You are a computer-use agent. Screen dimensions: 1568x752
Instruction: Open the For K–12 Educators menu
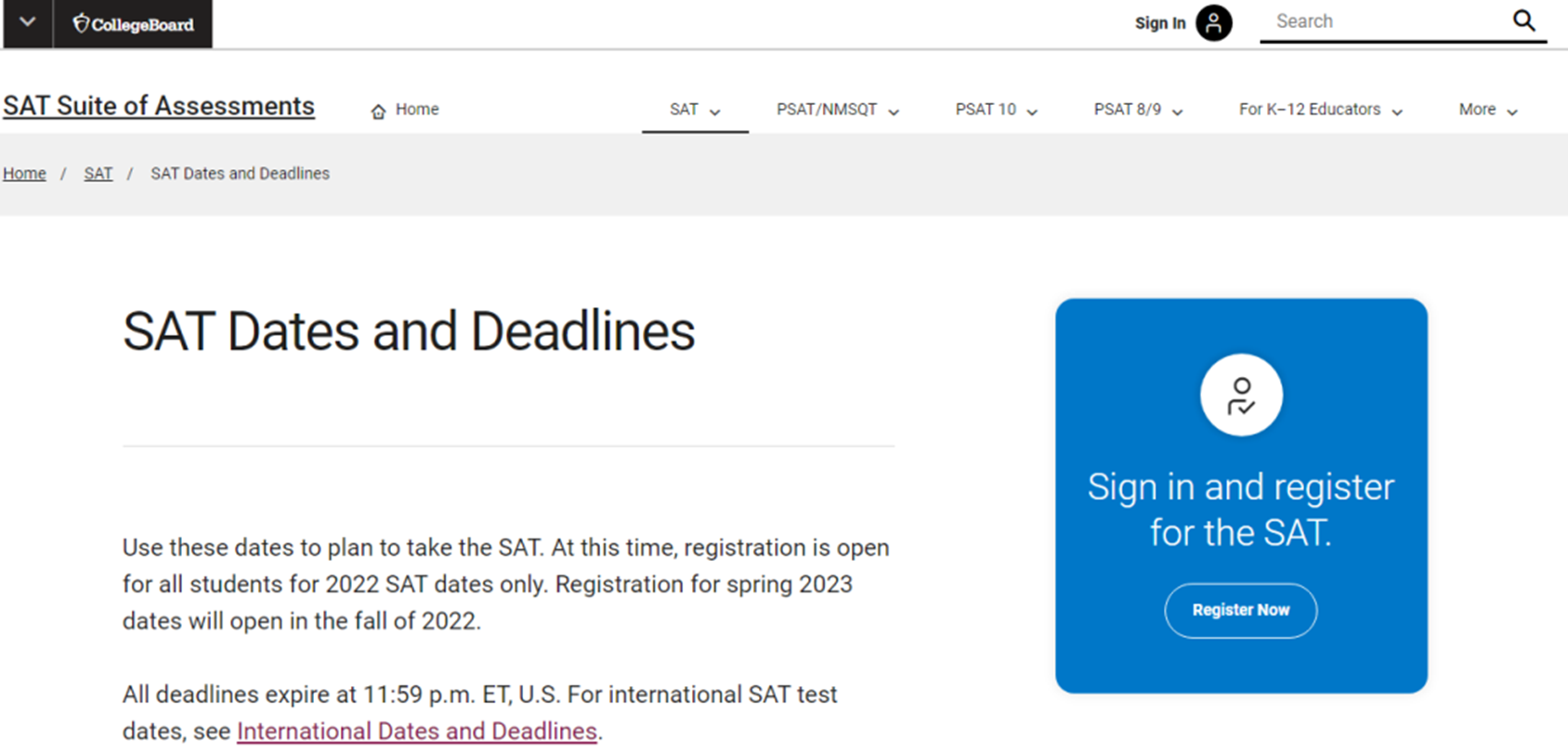tap(1320, 110)
